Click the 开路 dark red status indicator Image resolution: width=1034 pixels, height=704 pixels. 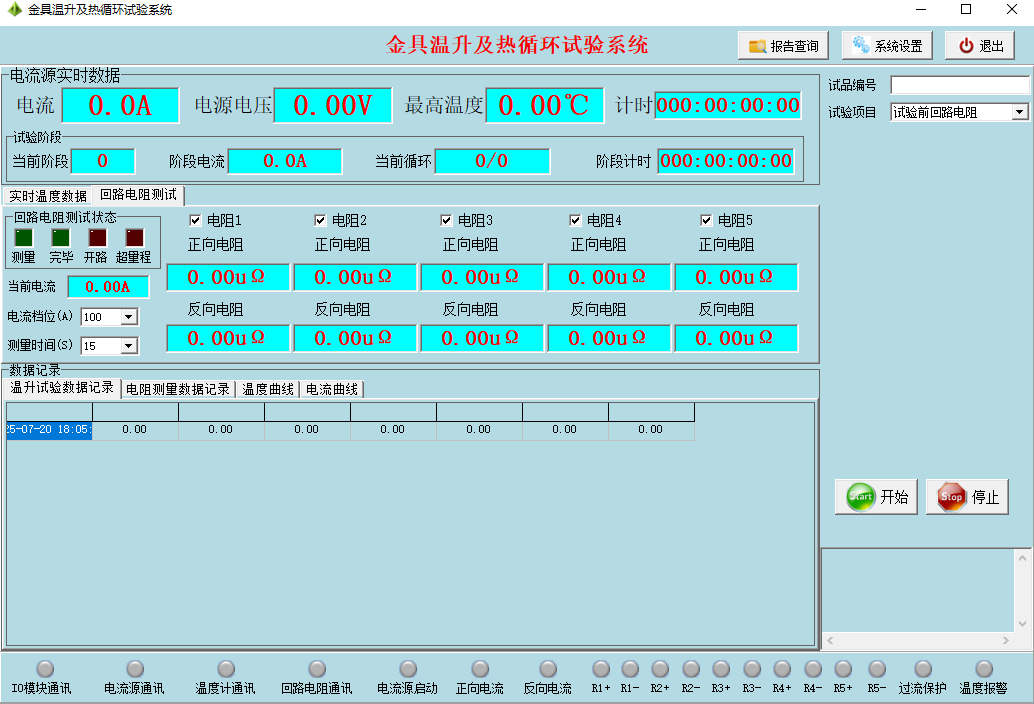(x=97, y=238)
